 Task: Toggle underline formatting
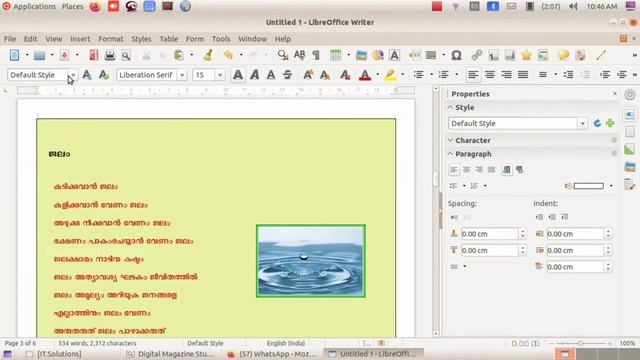pyautogui.click(x=271, y=75)
